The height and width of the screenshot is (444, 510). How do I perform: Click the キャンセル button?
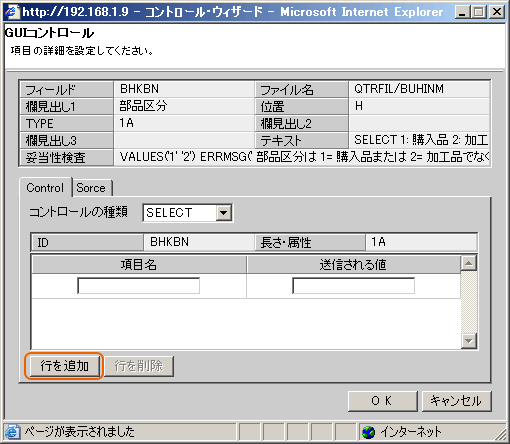point(456,401)
